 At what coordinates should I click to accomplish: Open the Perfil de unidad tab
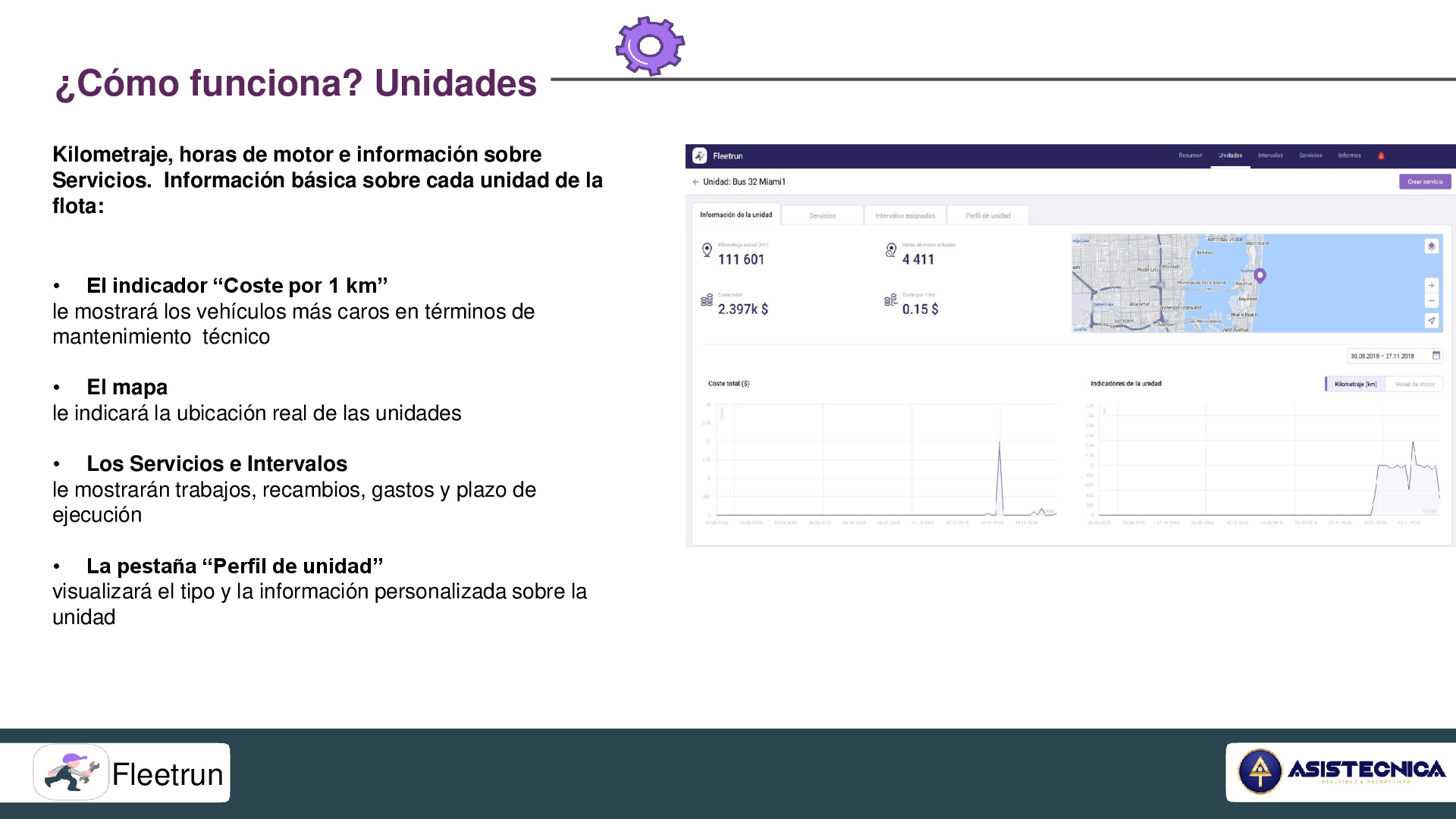click(987, 216)
